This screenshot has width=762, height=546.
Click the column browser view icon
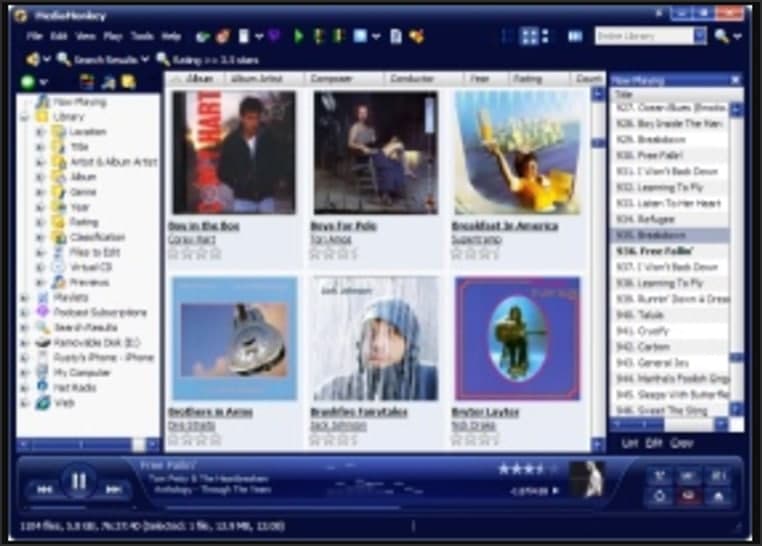pos(575,36)
